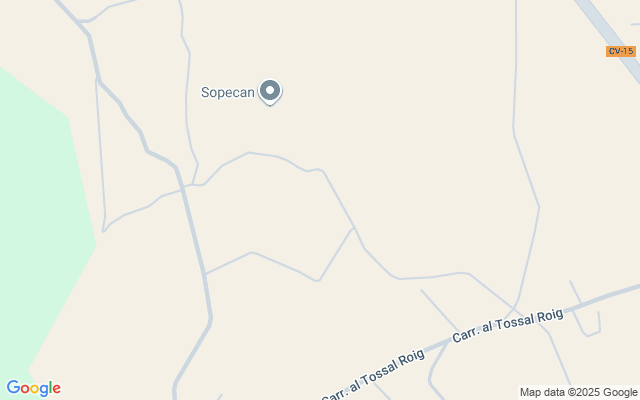Click the short diagonal road above the upper Tossal Roig label

coord(440,310)
